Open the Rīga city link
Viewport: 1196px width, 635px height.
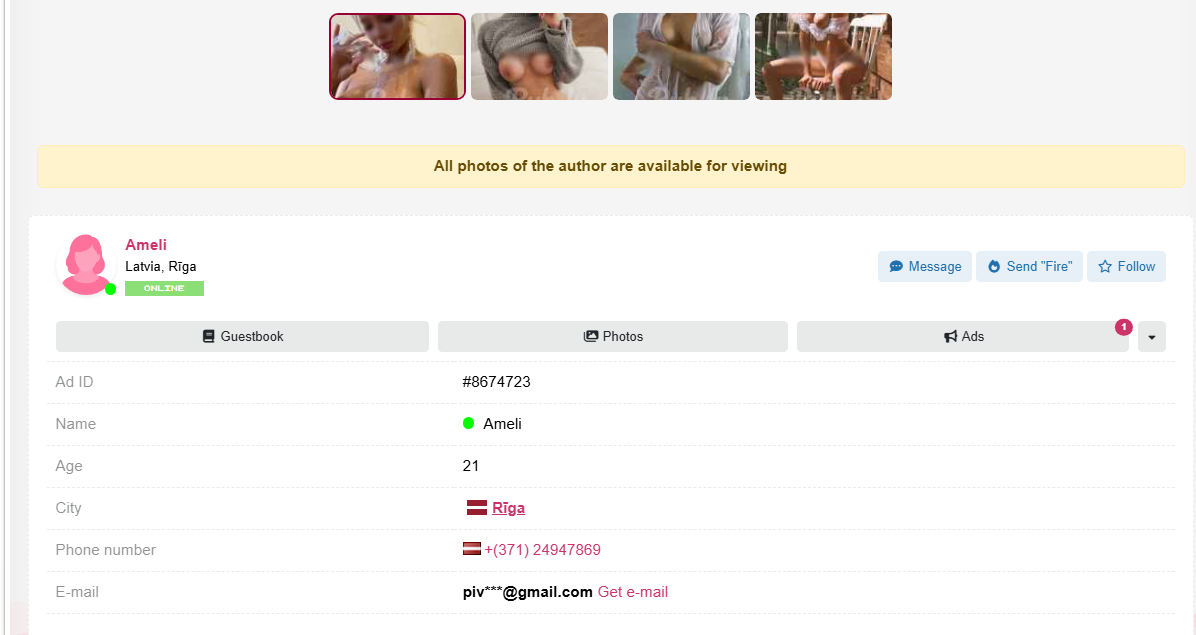[x=508, y=508]
